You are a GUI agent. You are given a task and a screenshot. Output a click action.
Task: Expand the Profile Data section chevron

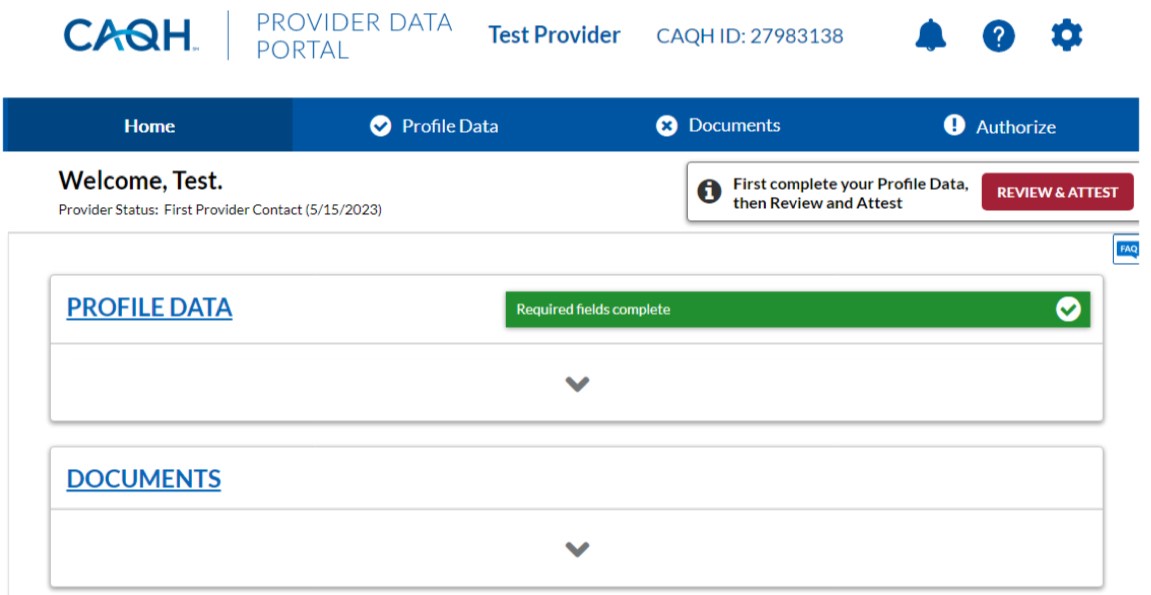pos(577,384)
